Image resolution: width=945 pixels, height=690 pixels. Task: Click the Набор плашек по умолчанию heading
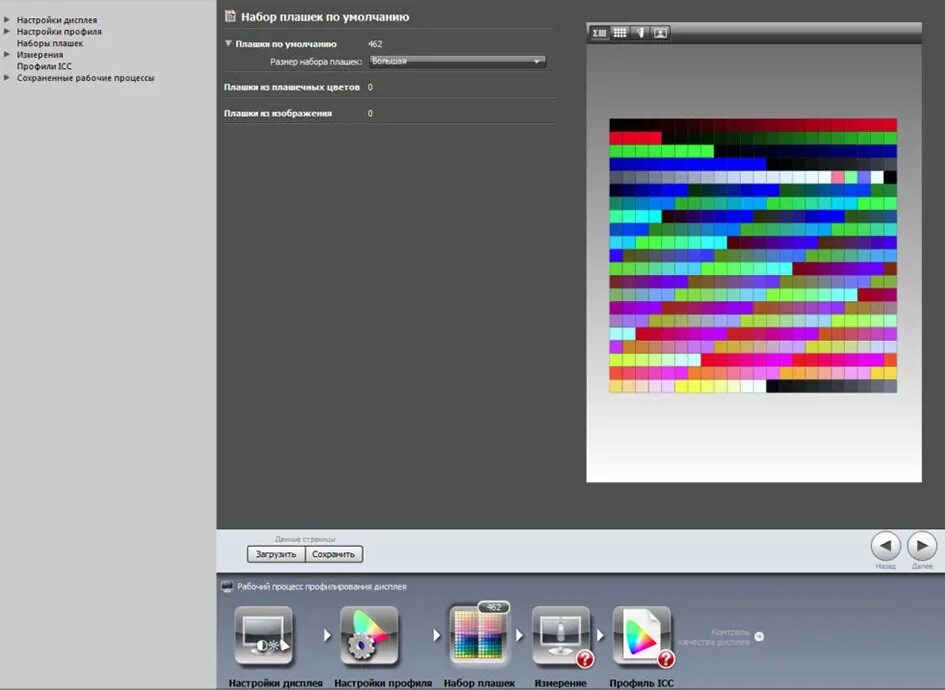(x=325, y=17)
